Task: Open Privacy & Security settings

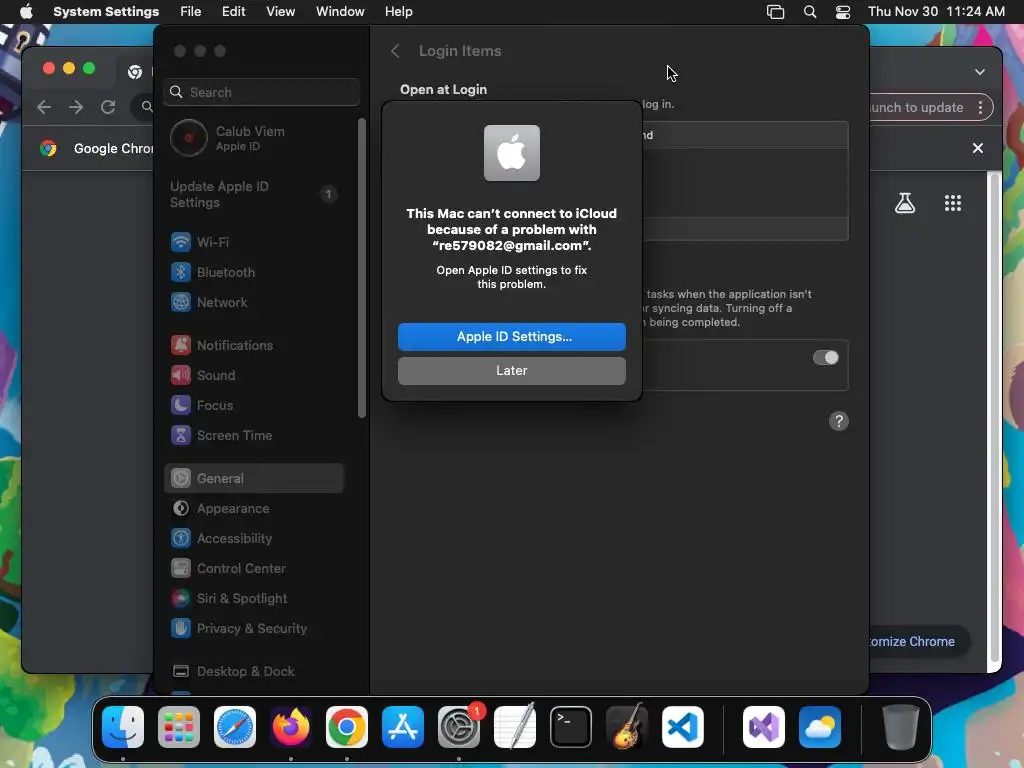Action: click(255, 629)
